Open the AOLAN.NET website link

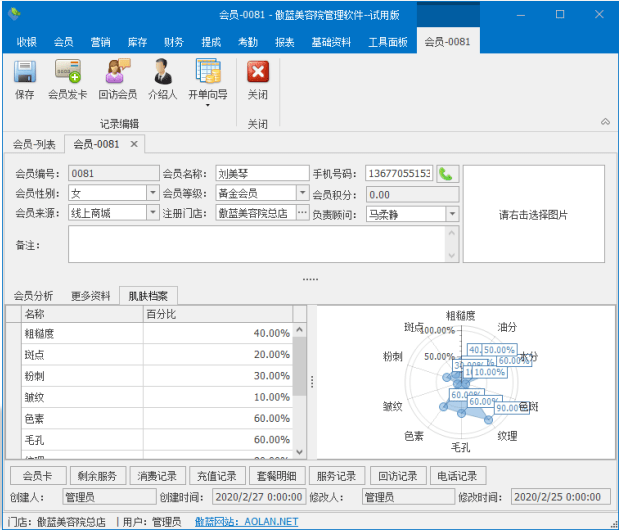pyautogui.click(x=245, y=521)
